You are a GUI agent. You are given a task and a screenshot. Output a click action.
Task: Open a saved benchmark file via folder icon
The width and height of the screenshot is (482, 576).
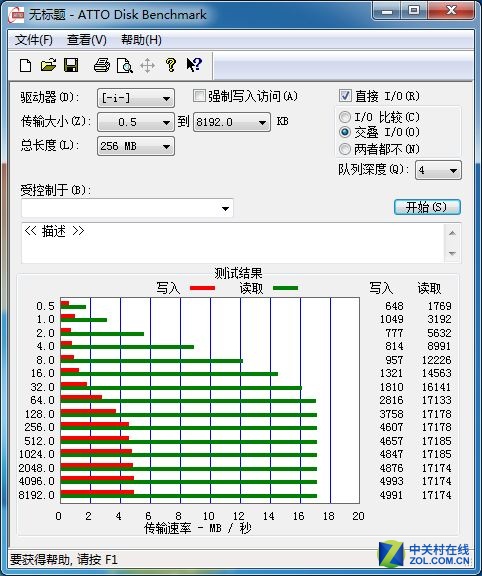click(x=48, y=65)
